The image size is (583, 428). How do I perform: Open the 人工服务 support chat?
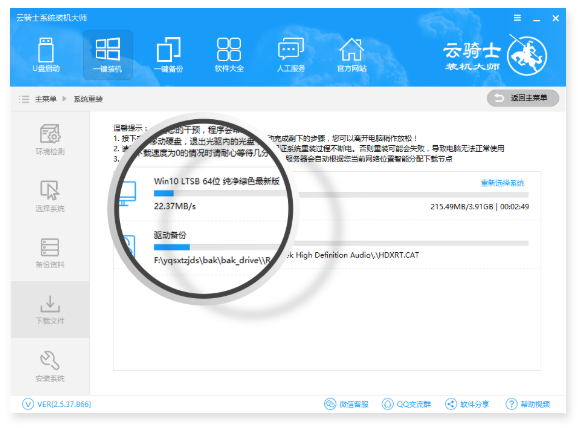(291, 55)
